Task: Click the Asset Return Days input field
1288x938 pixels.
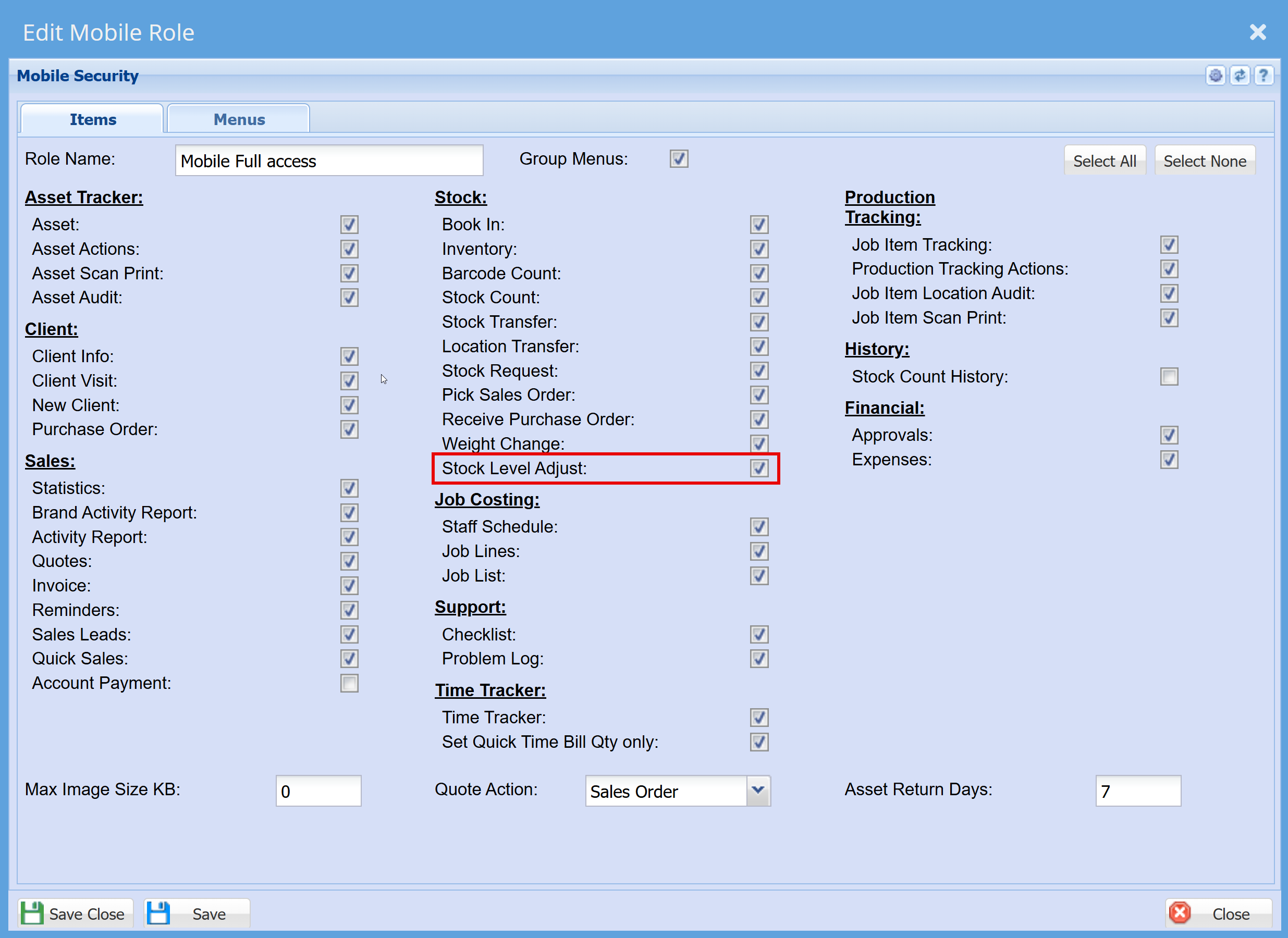Action: tap(1137, 791)
